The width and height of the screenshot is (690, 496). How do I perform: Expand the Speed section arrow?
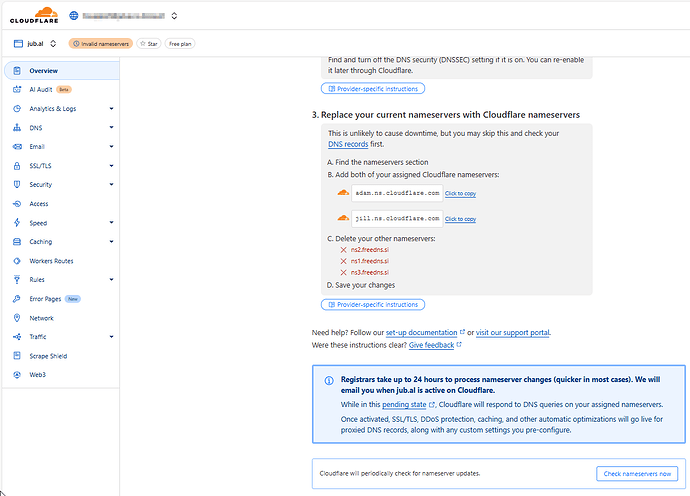111,222
